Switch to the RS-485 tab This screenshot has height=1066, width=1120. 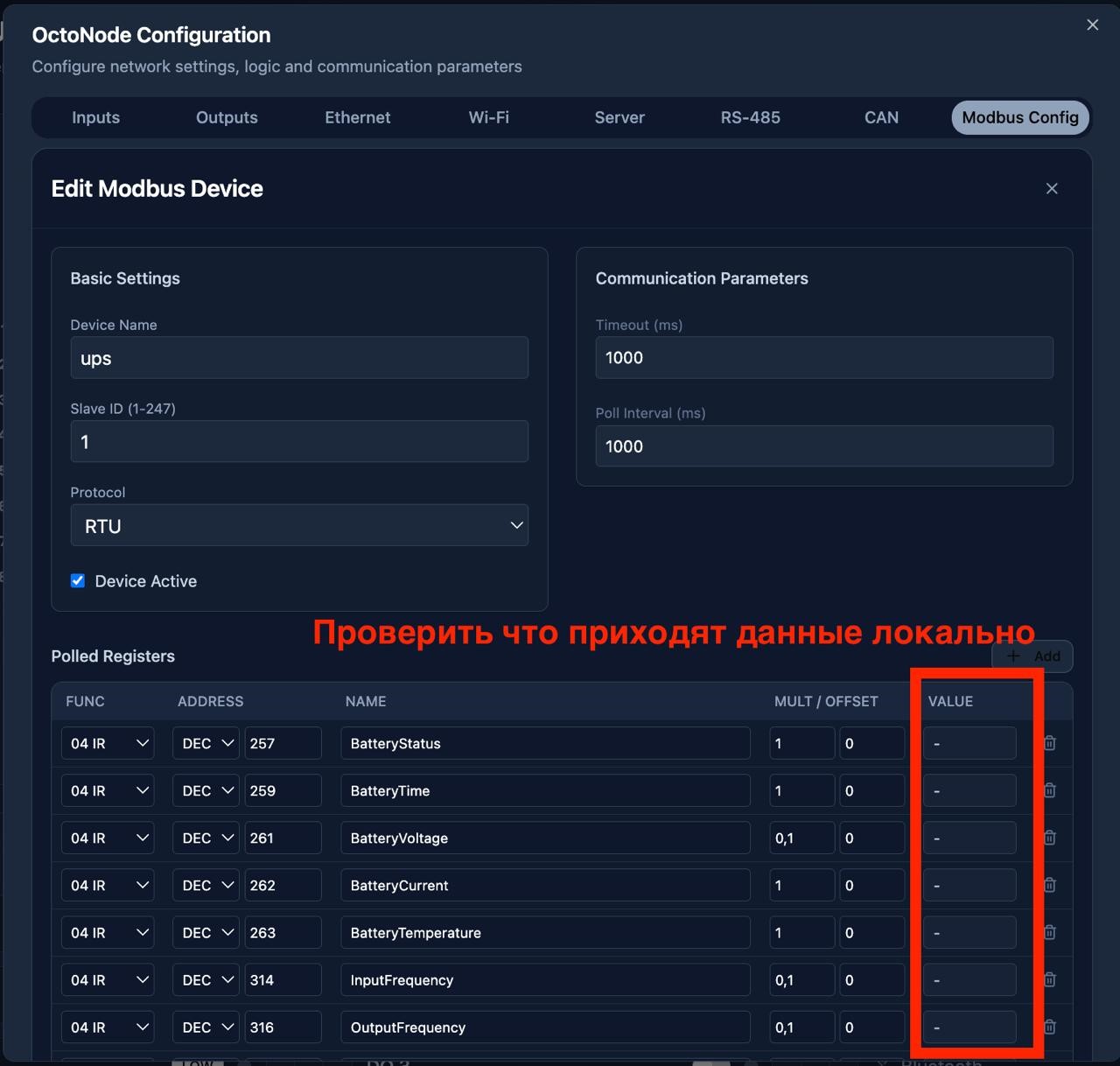(750, 117)
